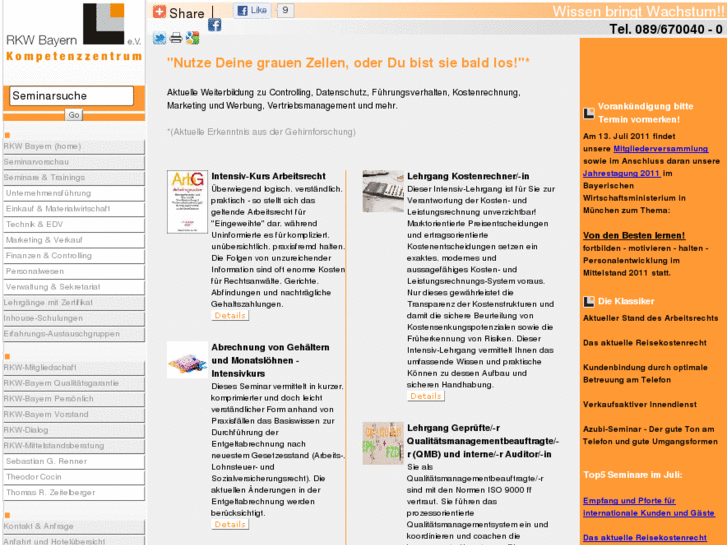The image size is (727, 545).
Task: Click the Go search button
Action: [x=74, y=115]
